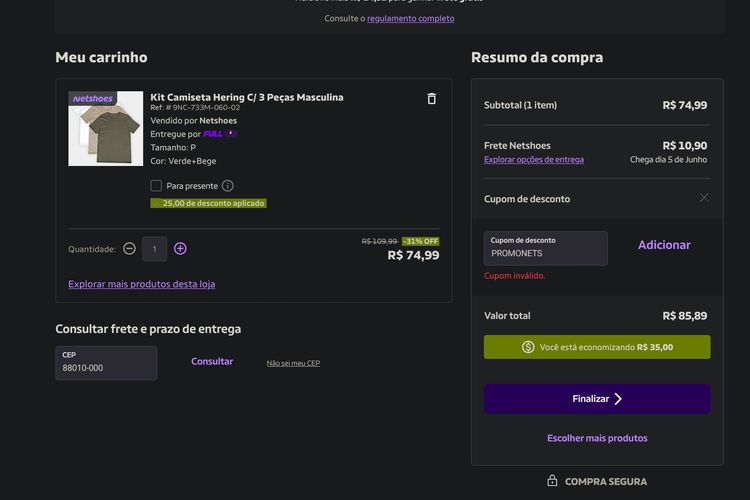
Task: Click the Netshoes seller name
Action: [x=218, y=121]
